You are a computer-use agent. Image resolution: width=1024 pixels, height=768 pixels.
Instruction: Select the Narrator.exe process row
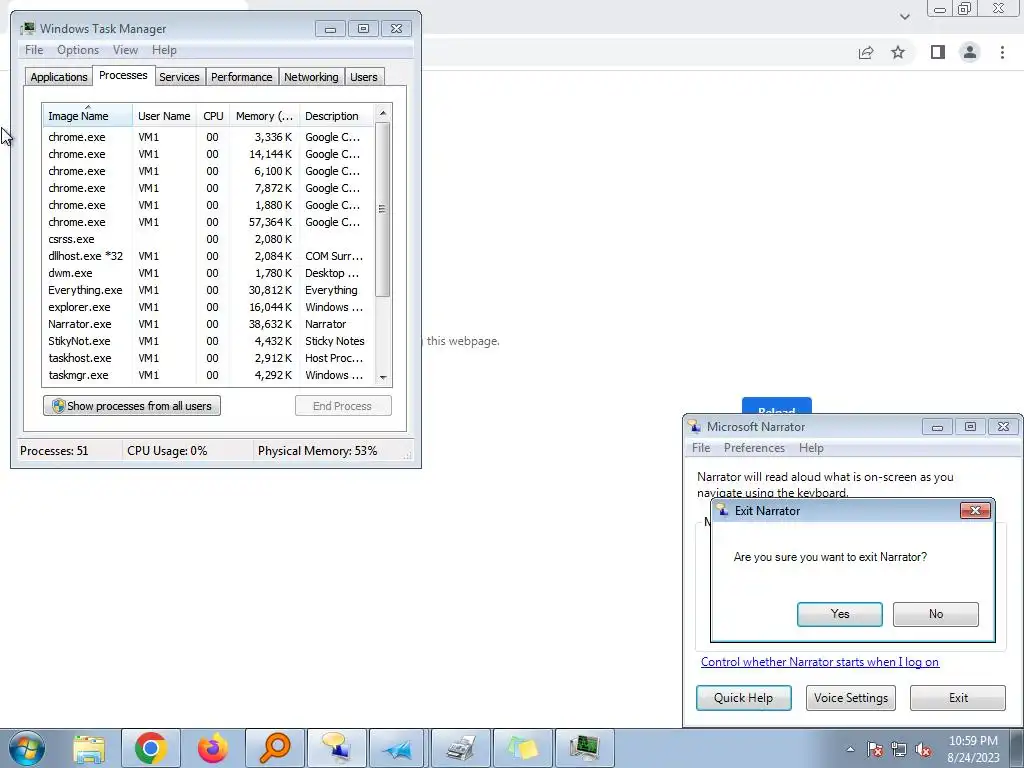point(209,324)
